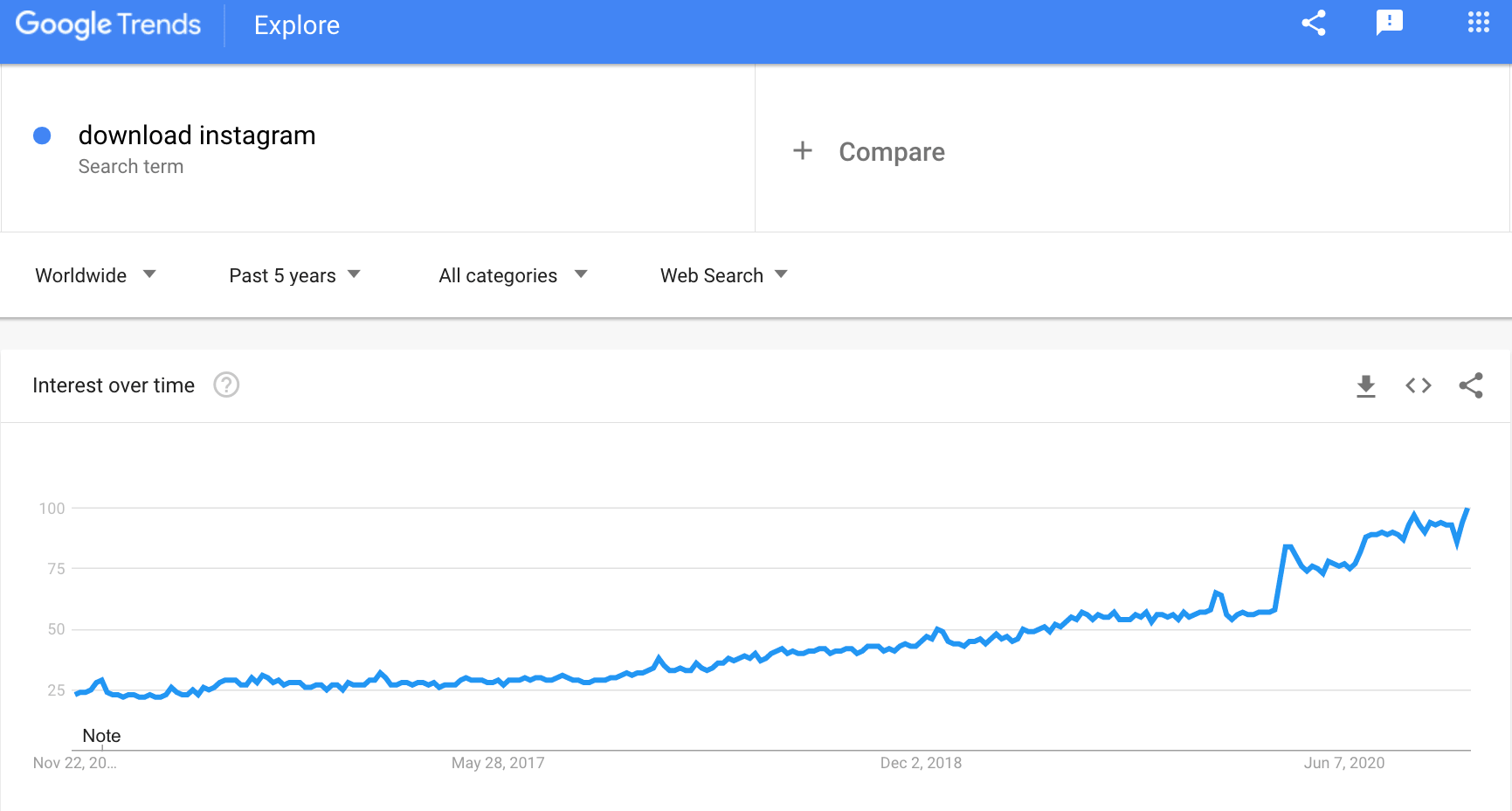Image resolution: width=1512 pixels, height=811 pixels.
Task: Click the plus icon next to Compare
Action: pos(803,151)
